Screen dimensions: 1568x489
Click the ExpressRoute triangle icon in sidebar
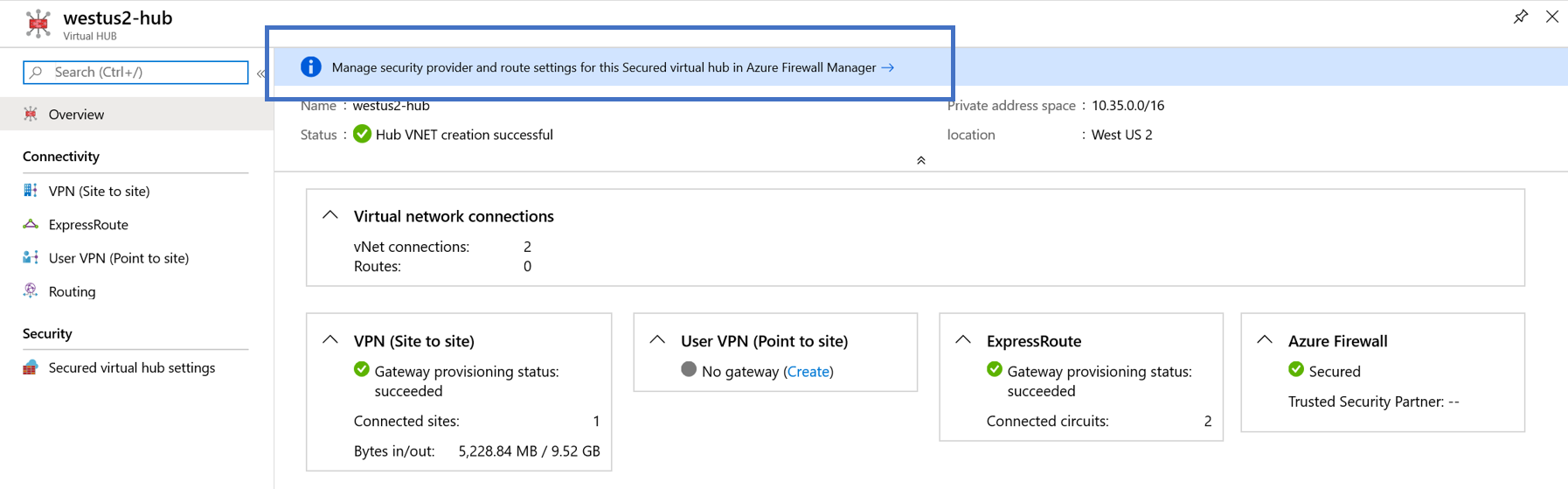tap(31, 224)
